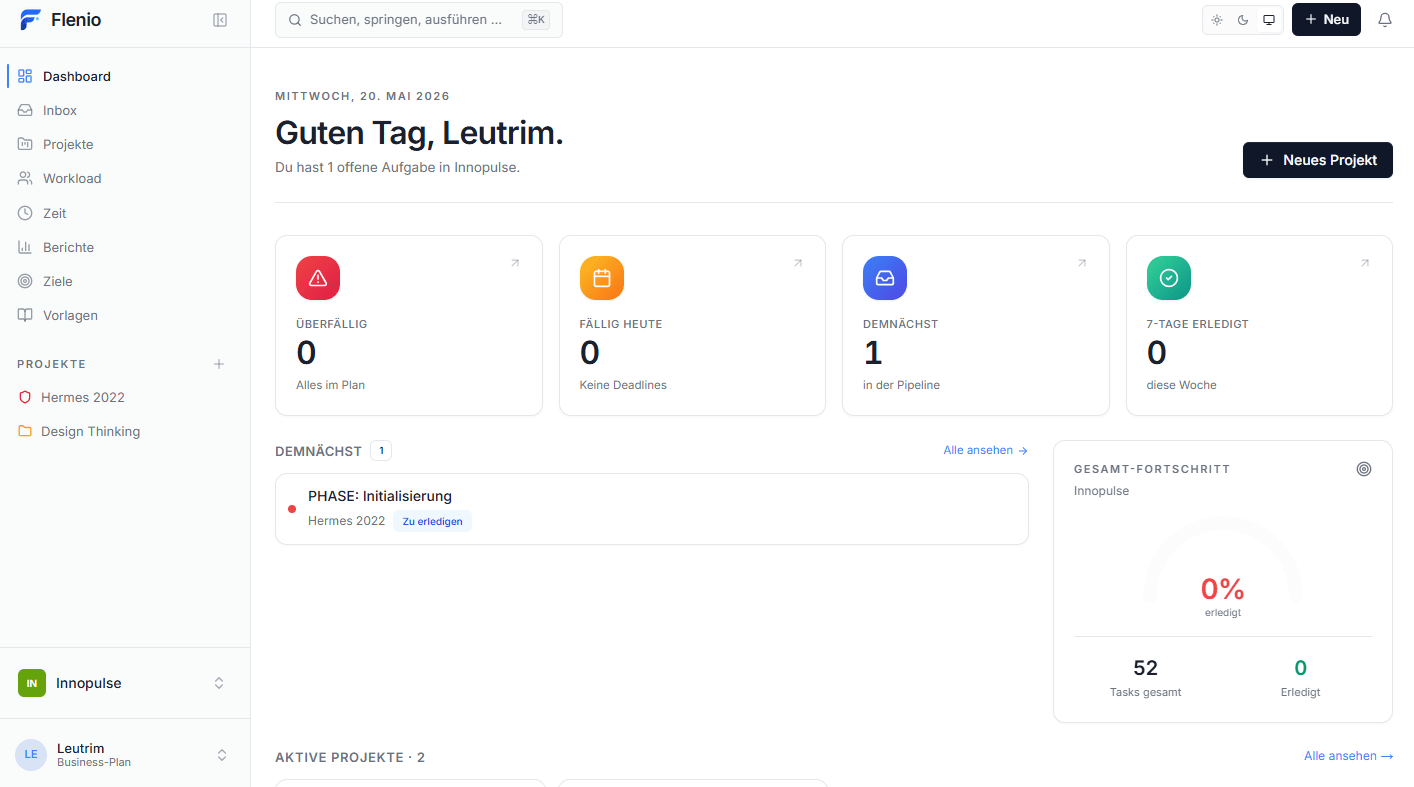Open Dashboard in the sidebar

(x=125, y=76)
